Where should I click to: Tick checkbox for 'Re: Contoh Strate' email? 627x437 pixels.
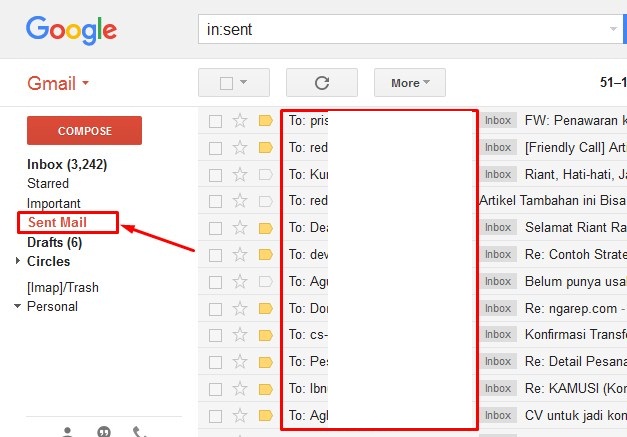[x=216, y=255]
